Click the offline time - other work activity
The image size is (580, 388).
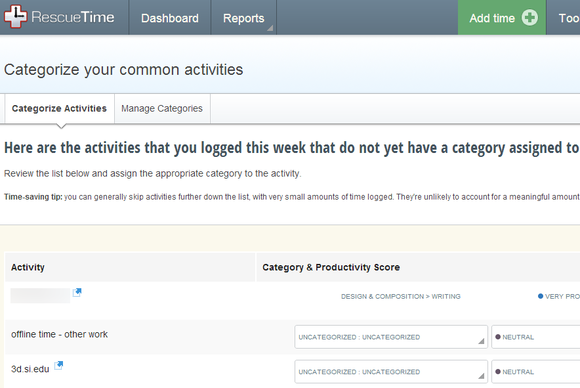(59, 334)
